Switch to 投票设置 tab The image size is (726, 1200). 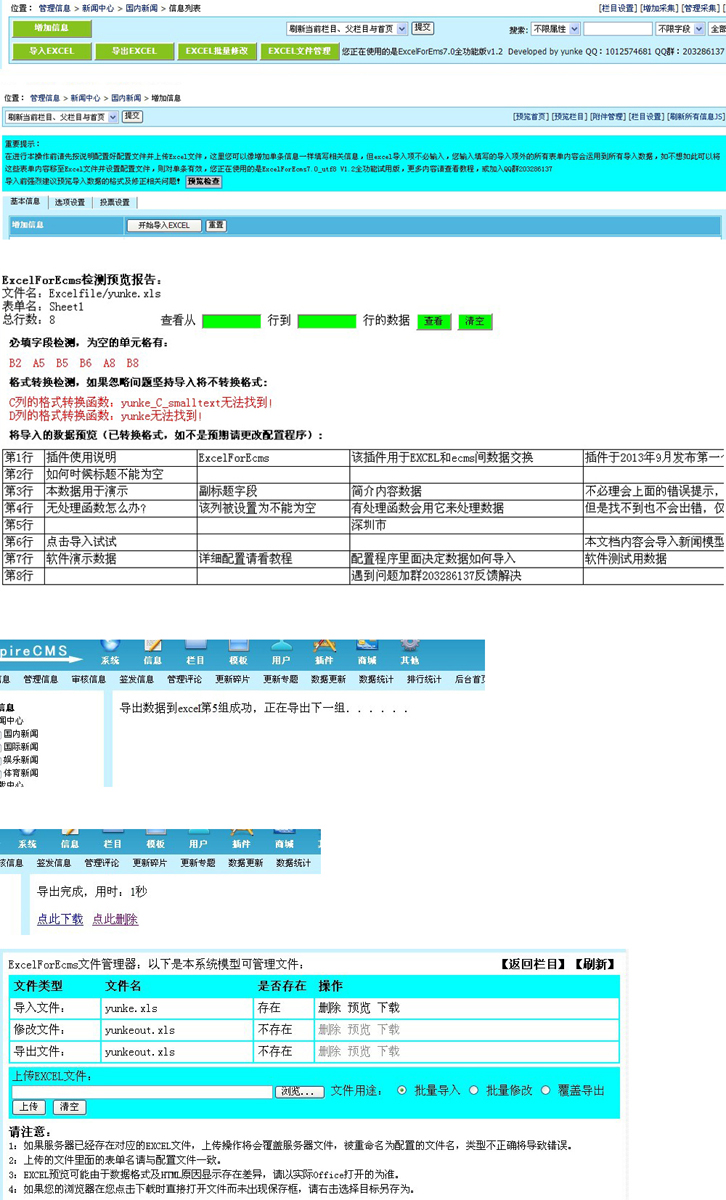(x=114, y=202)
